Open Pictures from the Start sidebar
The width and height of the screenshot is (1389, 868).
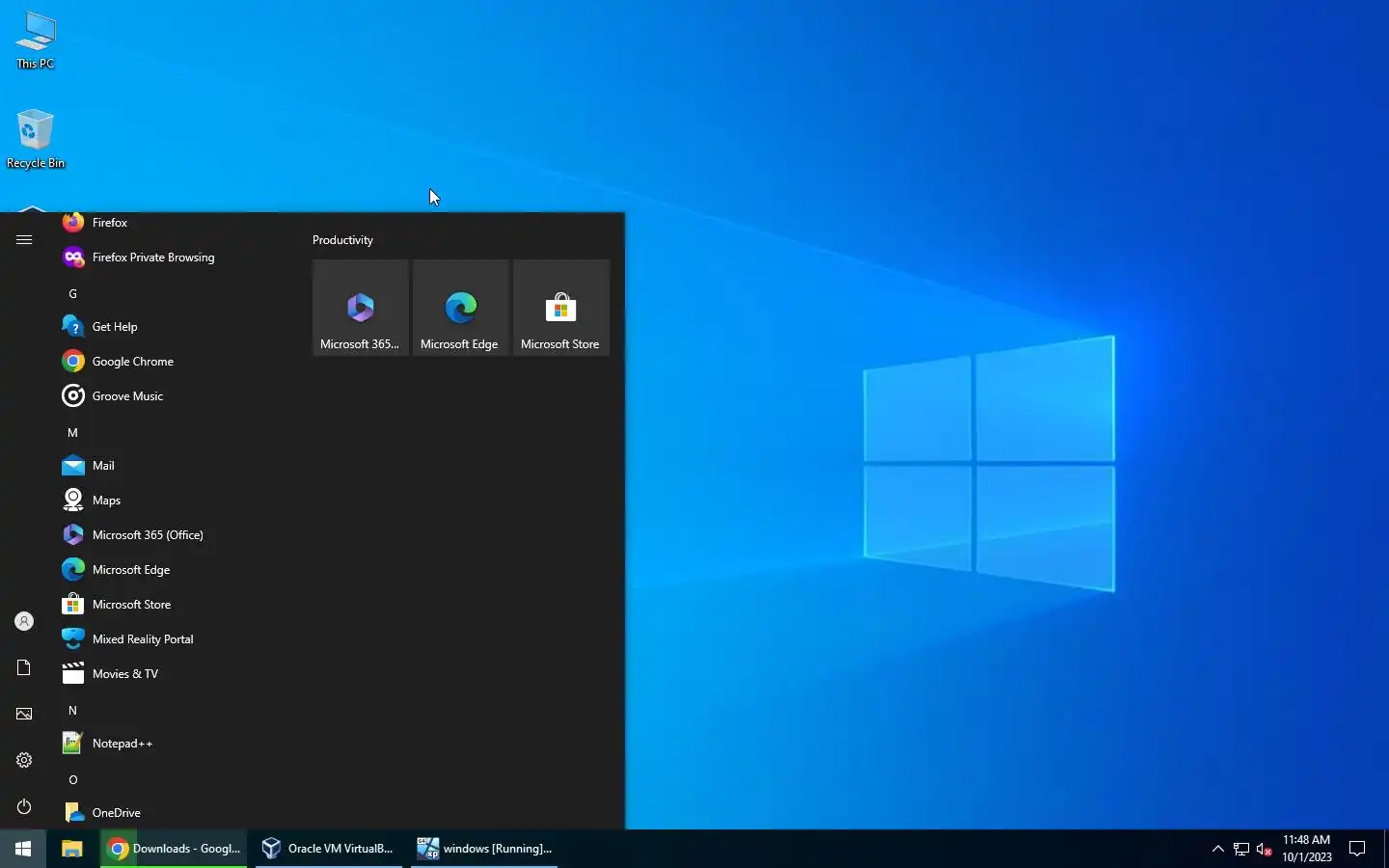click(24, 715)
